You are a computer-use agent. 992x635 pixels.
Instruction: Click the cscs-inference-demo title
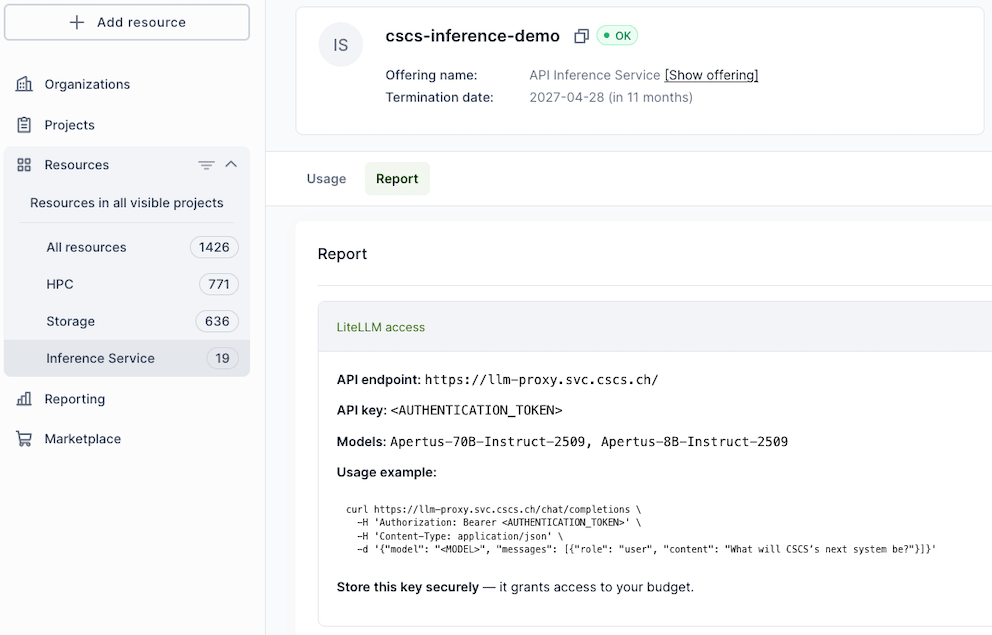473,36
